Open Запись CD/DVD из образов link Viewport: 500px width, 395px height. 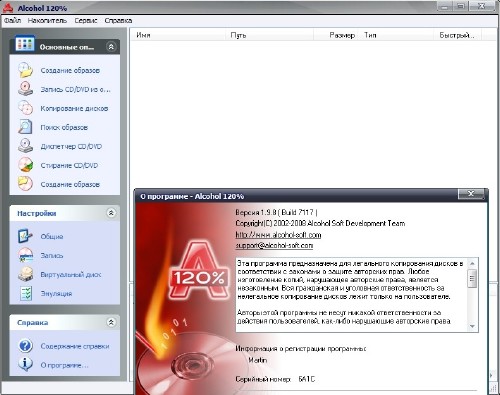(x=75, y=89)
